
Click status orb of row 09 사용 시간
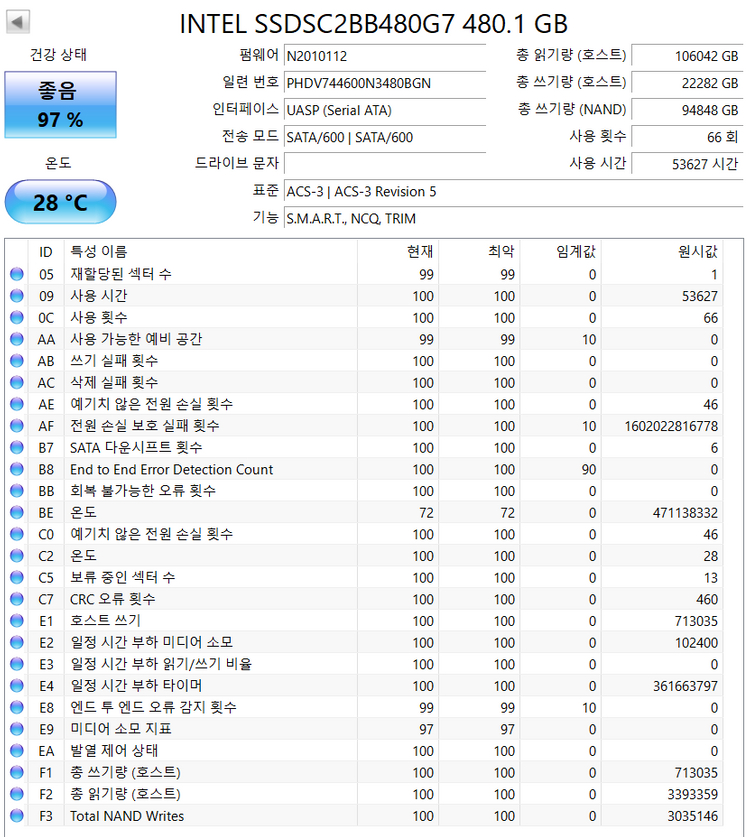[x=17, y=296]
